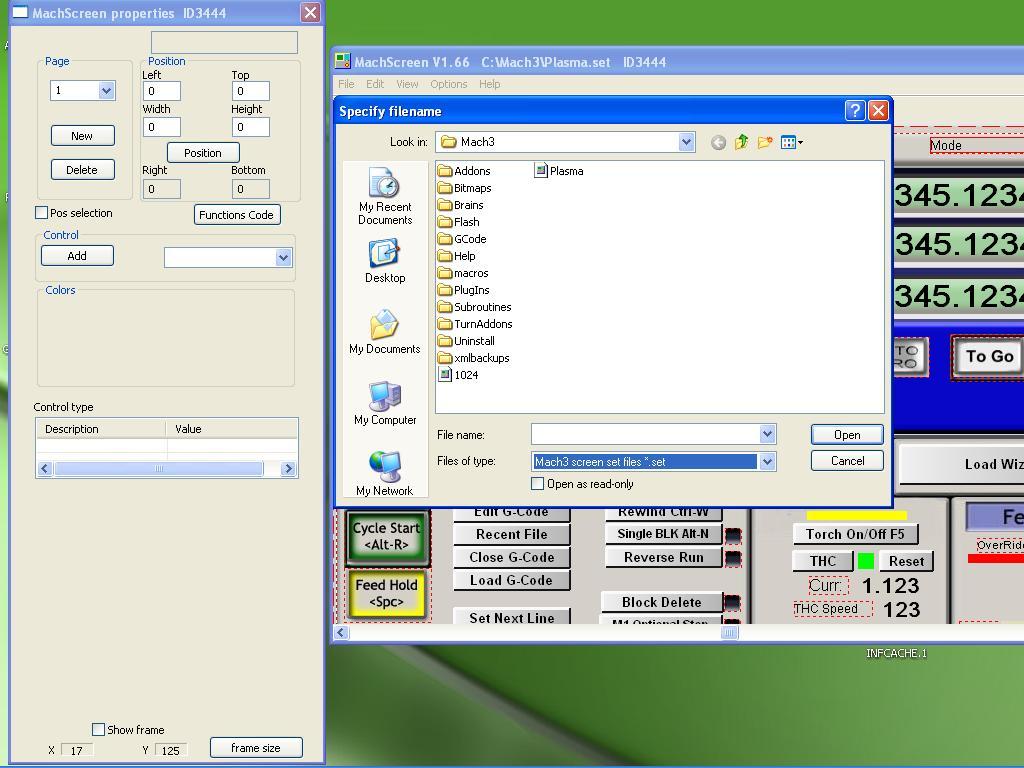Click Cycle Start Alt-R button
Screen dimensions: 1024x768
387,537
